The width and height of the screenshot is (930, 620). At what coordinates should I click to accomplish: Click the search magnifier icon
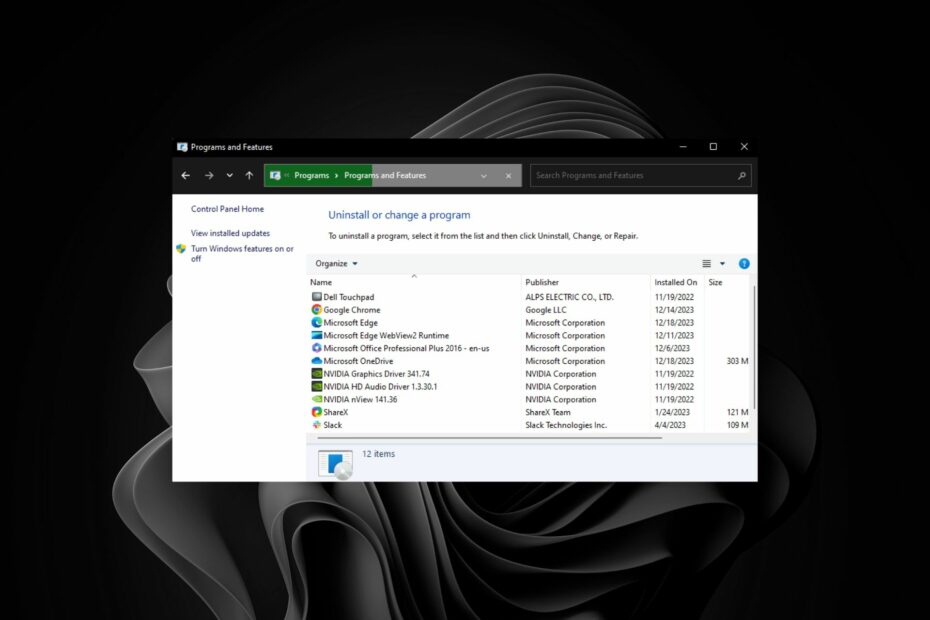click(742, 175)
